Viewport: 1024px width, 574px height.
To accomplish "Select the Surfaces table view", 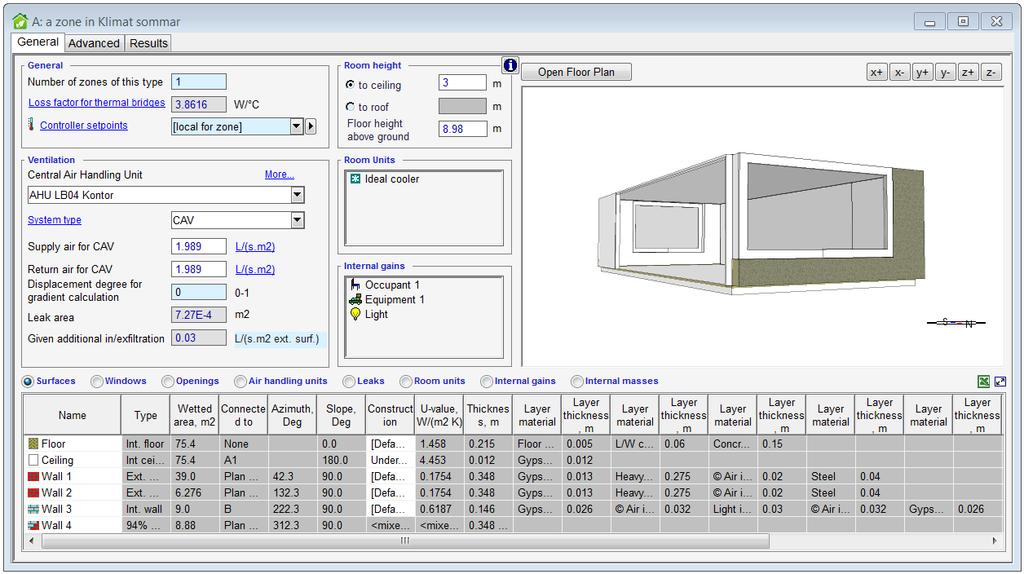I will click(x=28, y=381).
